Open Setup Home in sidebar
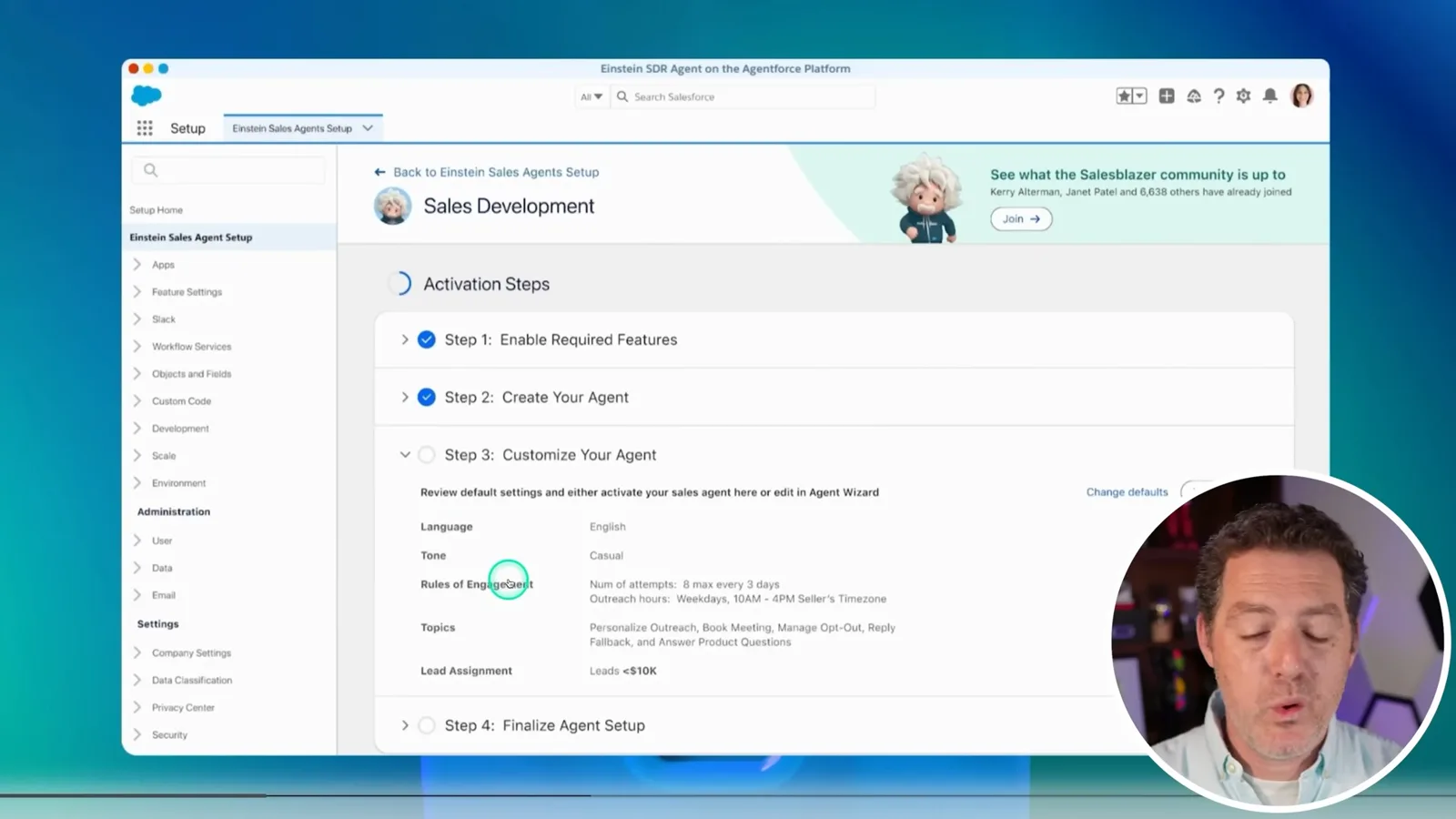 tap(156, 210)
